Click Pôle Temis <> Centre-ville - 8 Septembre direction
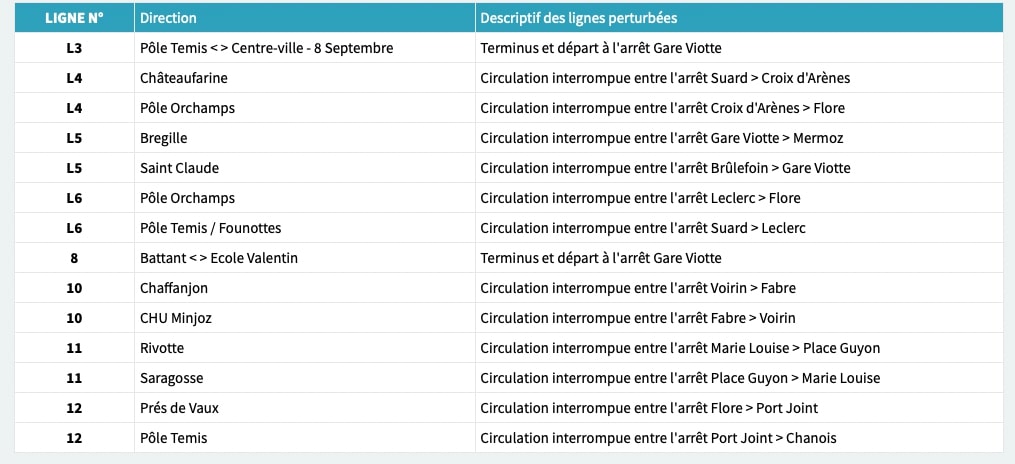Screen dimensions: 1015x464 267,48
